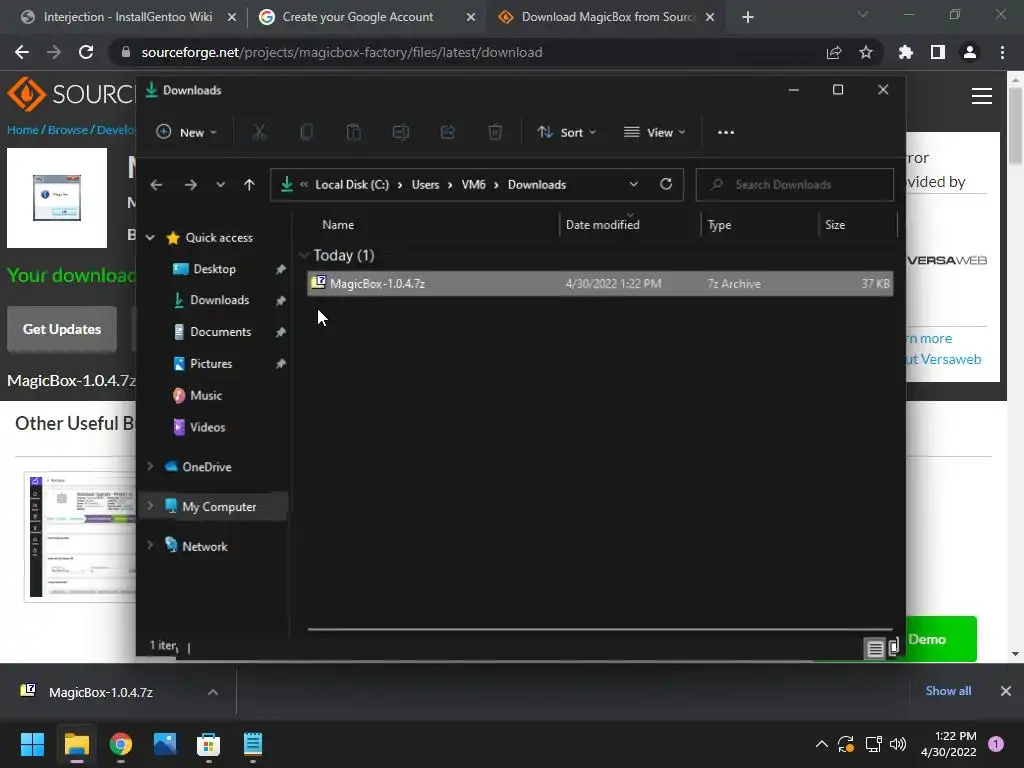This screenshot has width=1024, height=768.
Task: Show hidden system tray icons
Action: [822, 744]
